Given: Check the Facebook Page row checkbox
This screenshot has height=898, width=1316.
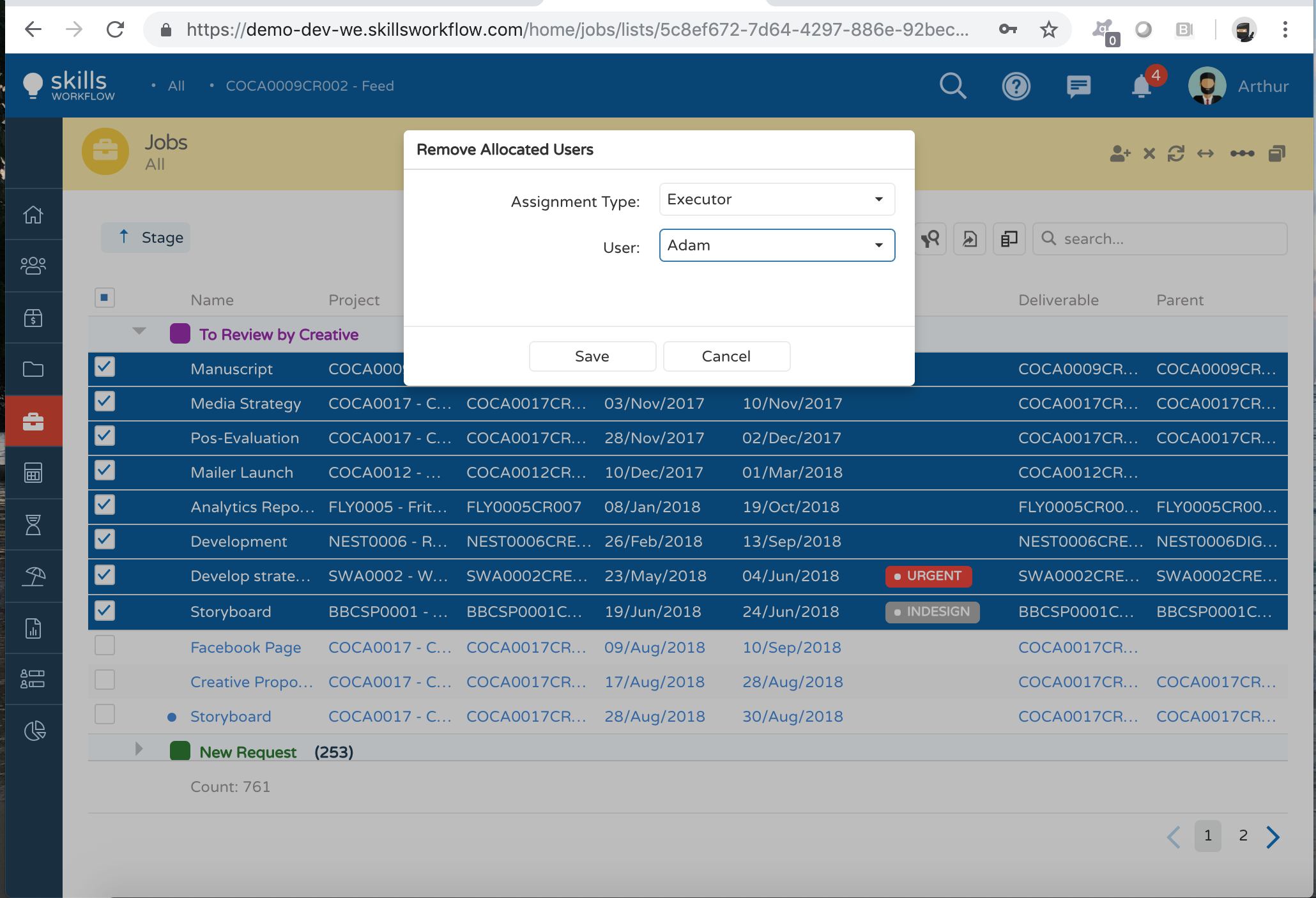Looking at the screenshot, I should pyautogui.click(x=104, y=645).
